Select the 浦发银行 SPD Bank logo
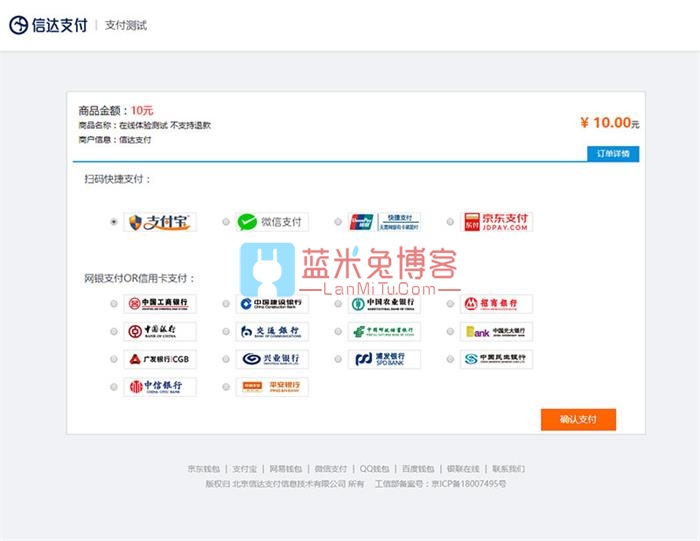700x541 pixels. pyautogui.click(x=384, y=359)
